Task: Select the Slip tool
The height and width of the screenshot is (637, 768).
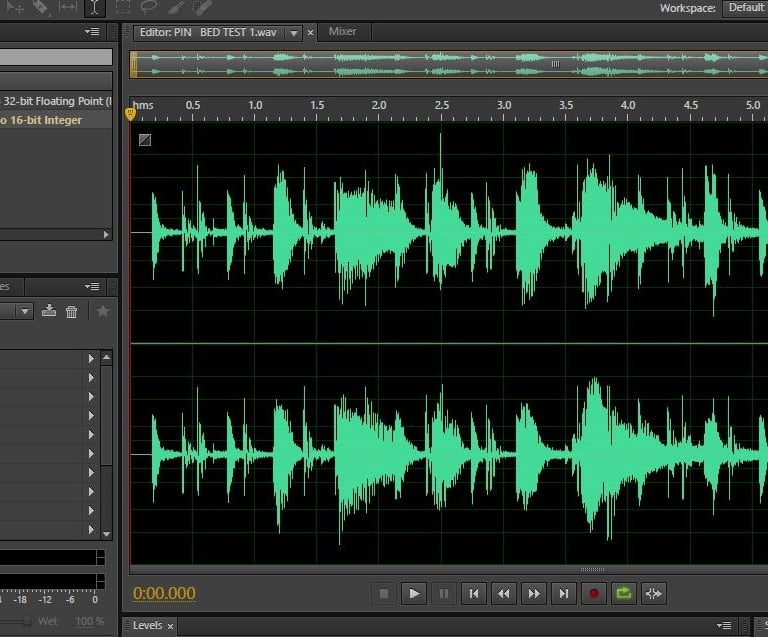Action: 67,7
